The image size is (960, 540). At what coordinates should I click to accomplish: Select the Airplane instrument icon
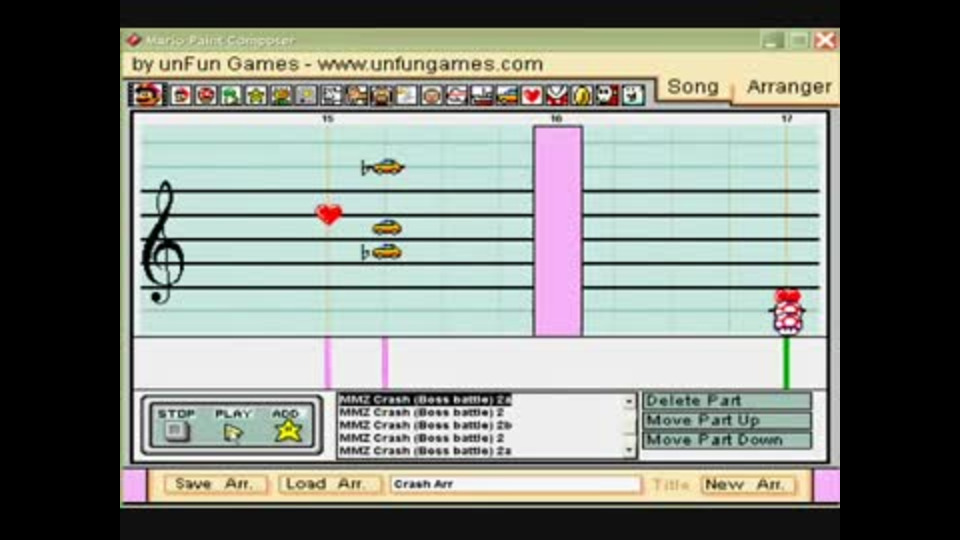457,96
